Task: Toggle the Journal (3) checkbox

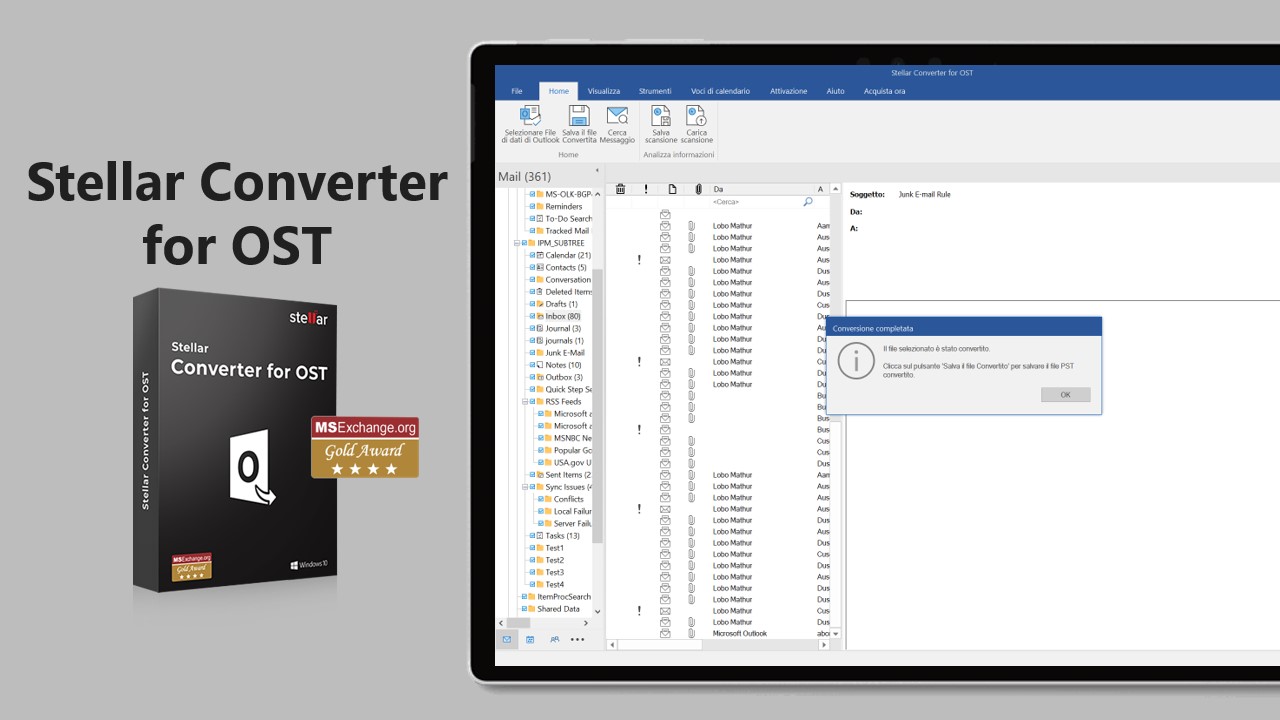Action: [533, 328]
